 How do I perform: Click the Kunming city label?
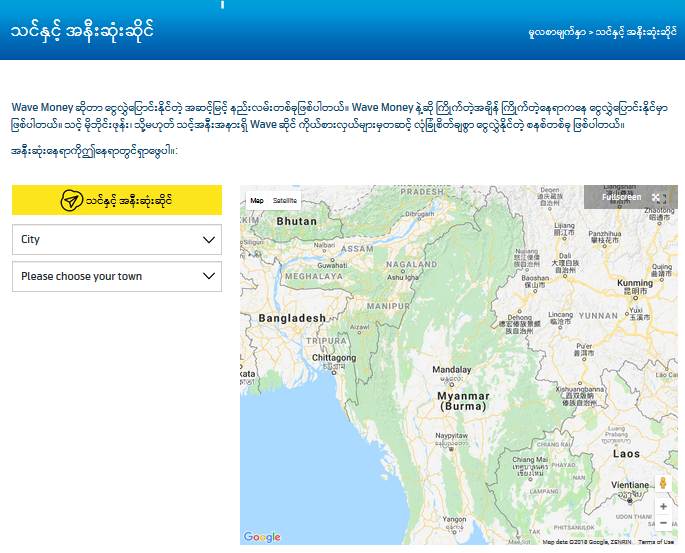point(635,283)
